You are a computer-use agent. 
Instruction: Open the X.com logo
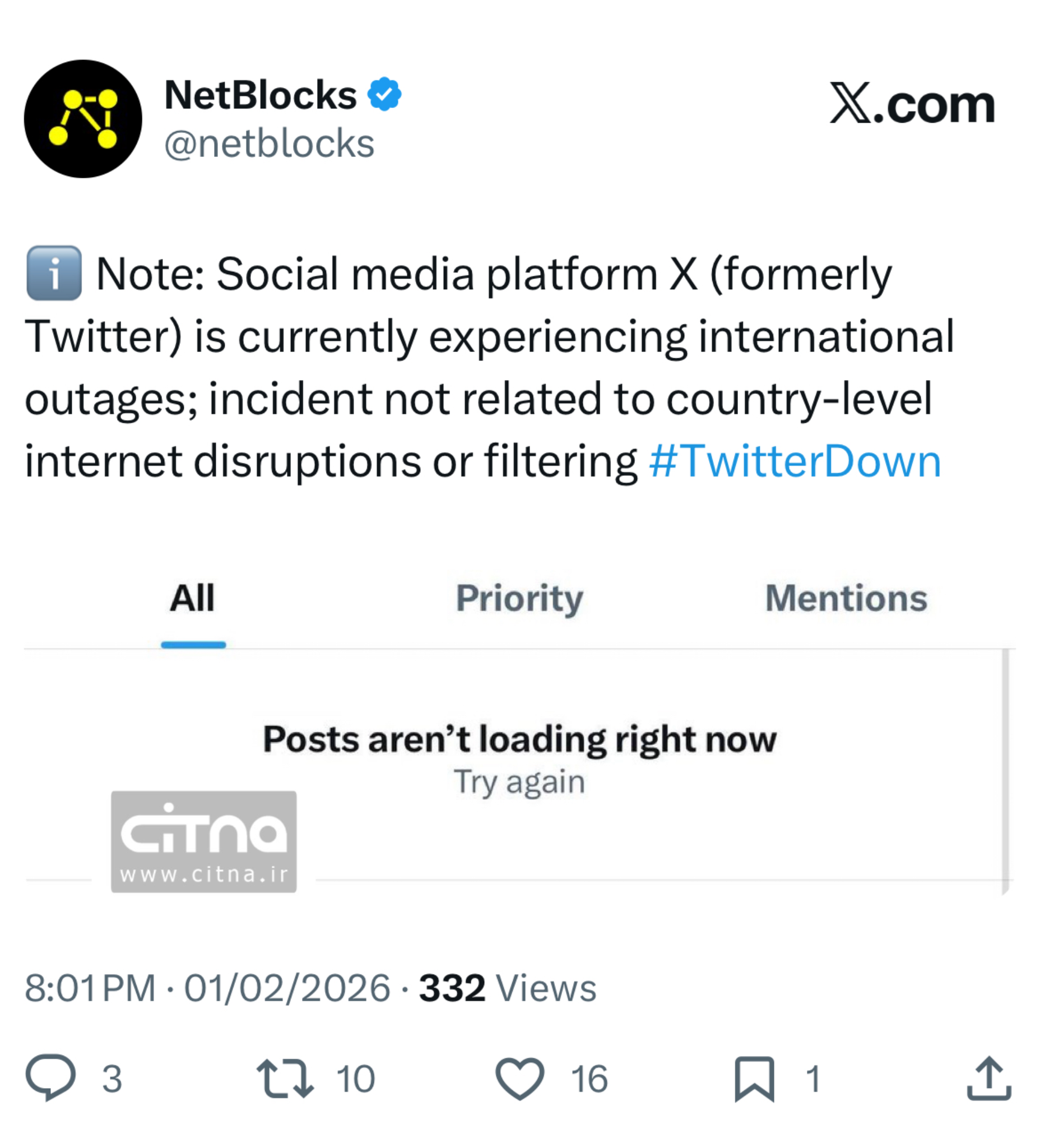pos(912,104)
